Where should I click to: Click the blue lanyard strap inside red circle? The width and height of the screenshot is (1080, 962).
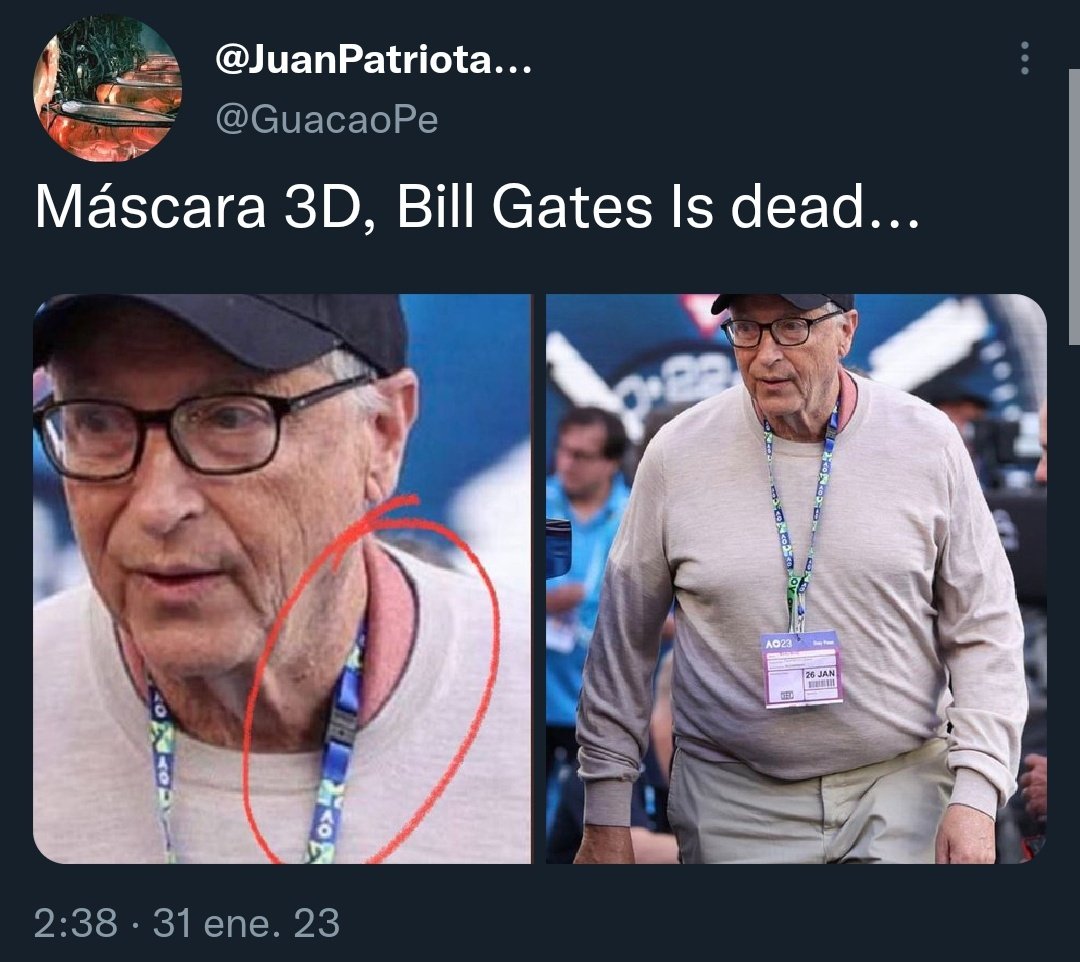pos(338,744)
